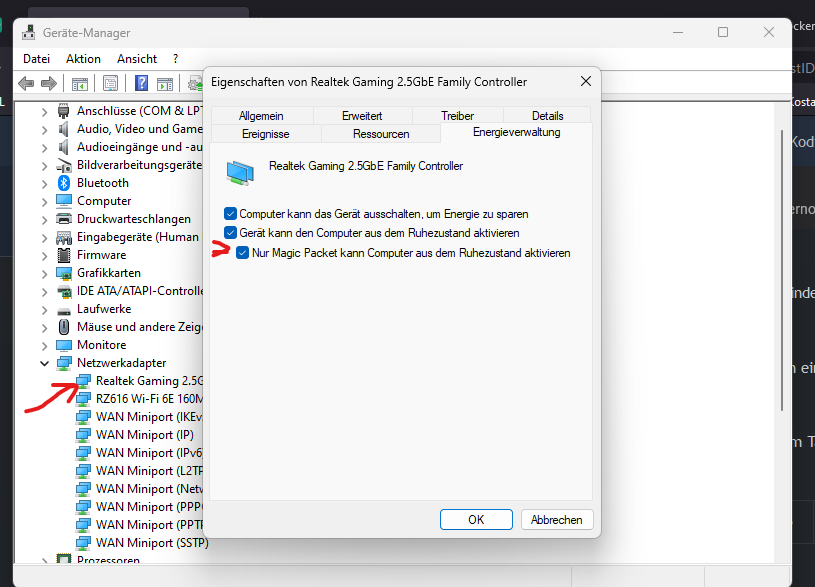Click the RZ616 Wi-Fi 6E adapter icon
The width and height of the screenshot is (815, 587).
click(x=83, y=399)
